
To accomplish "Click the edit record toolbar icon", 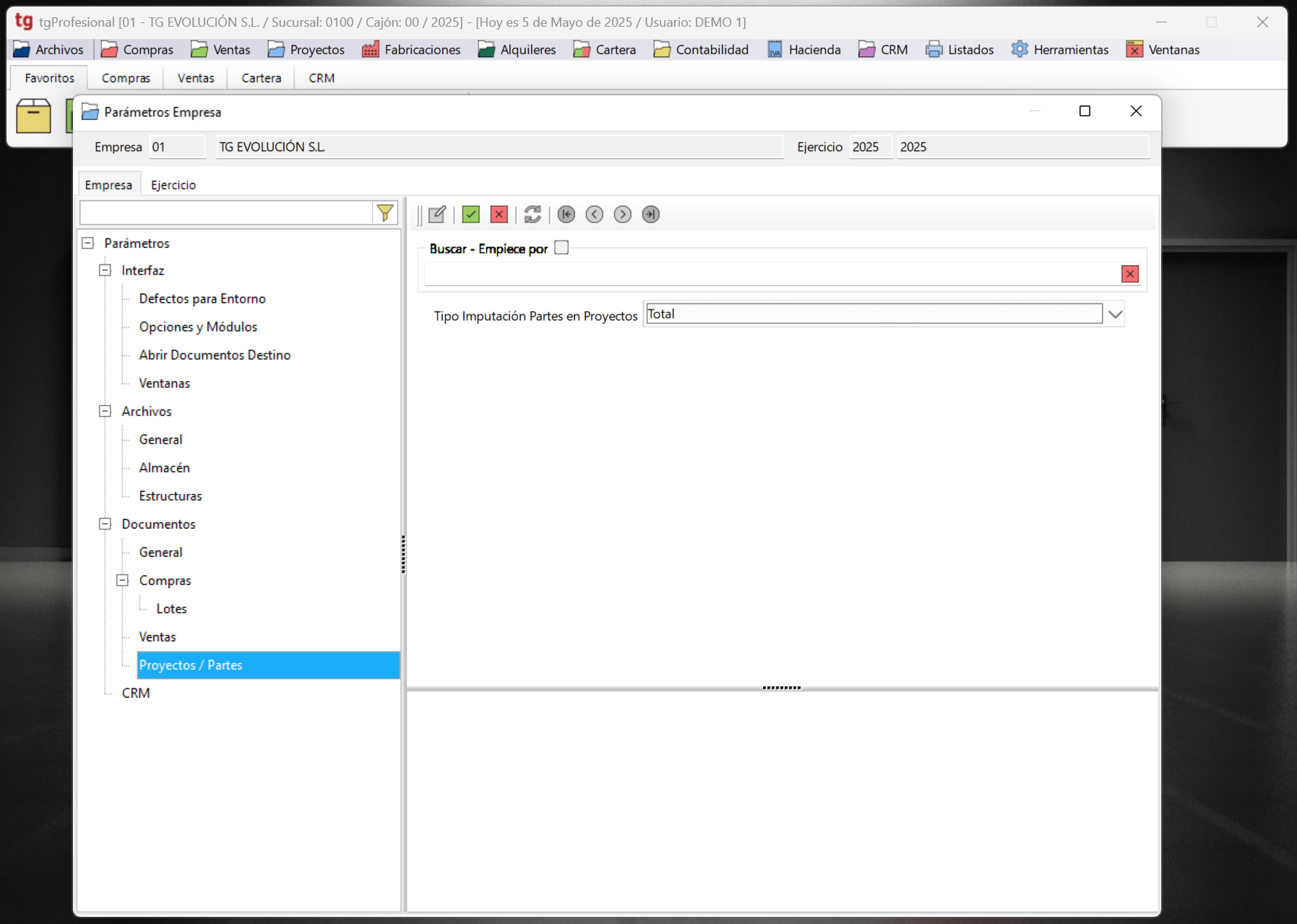I will tap(437, 215).
